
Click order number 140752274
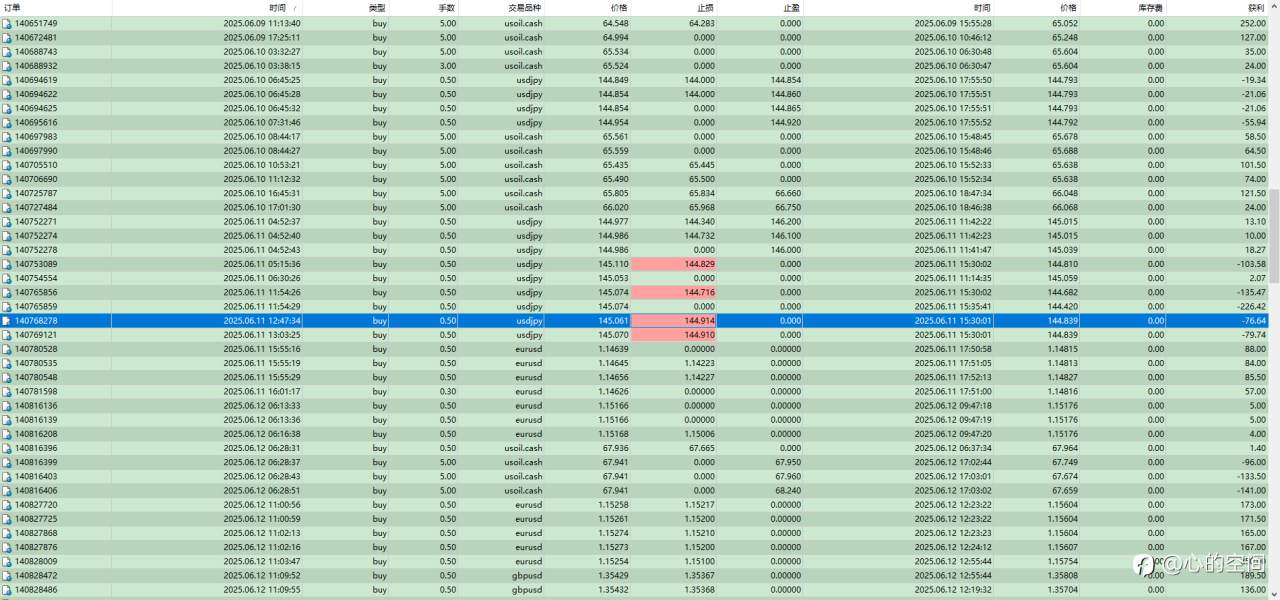click(x=36, y=236)
